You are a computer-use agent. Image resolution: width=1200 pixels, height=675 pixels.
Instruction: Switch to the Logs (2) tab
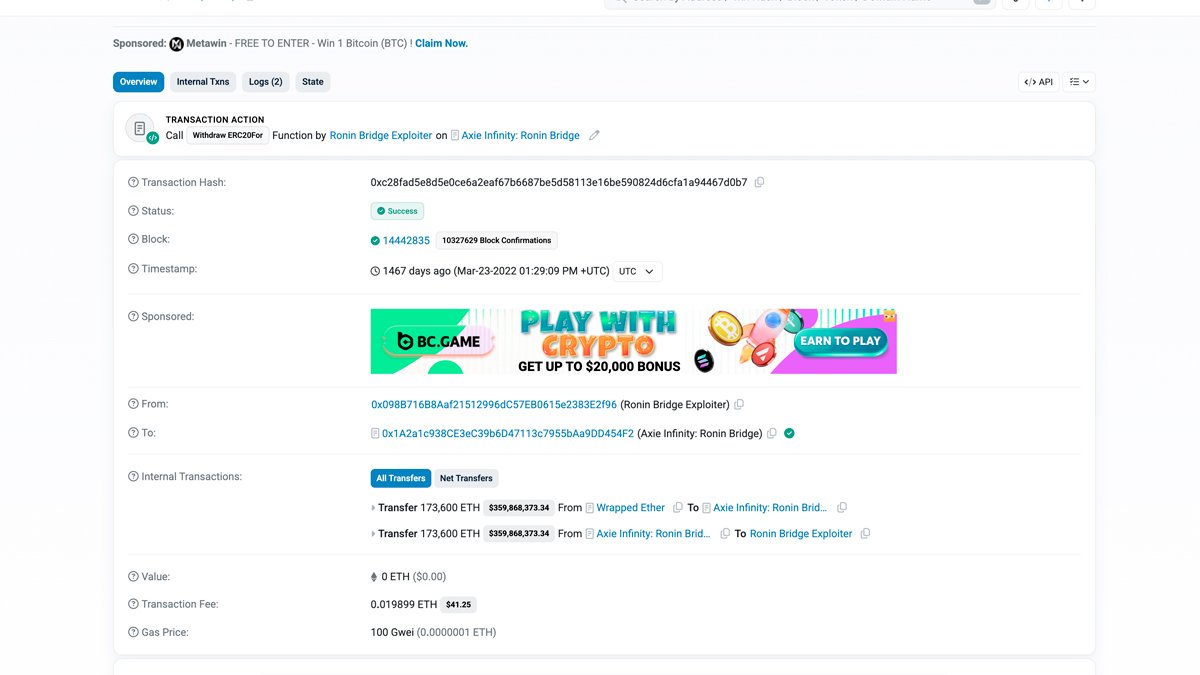pyautogui.click(x=265, y=81)
